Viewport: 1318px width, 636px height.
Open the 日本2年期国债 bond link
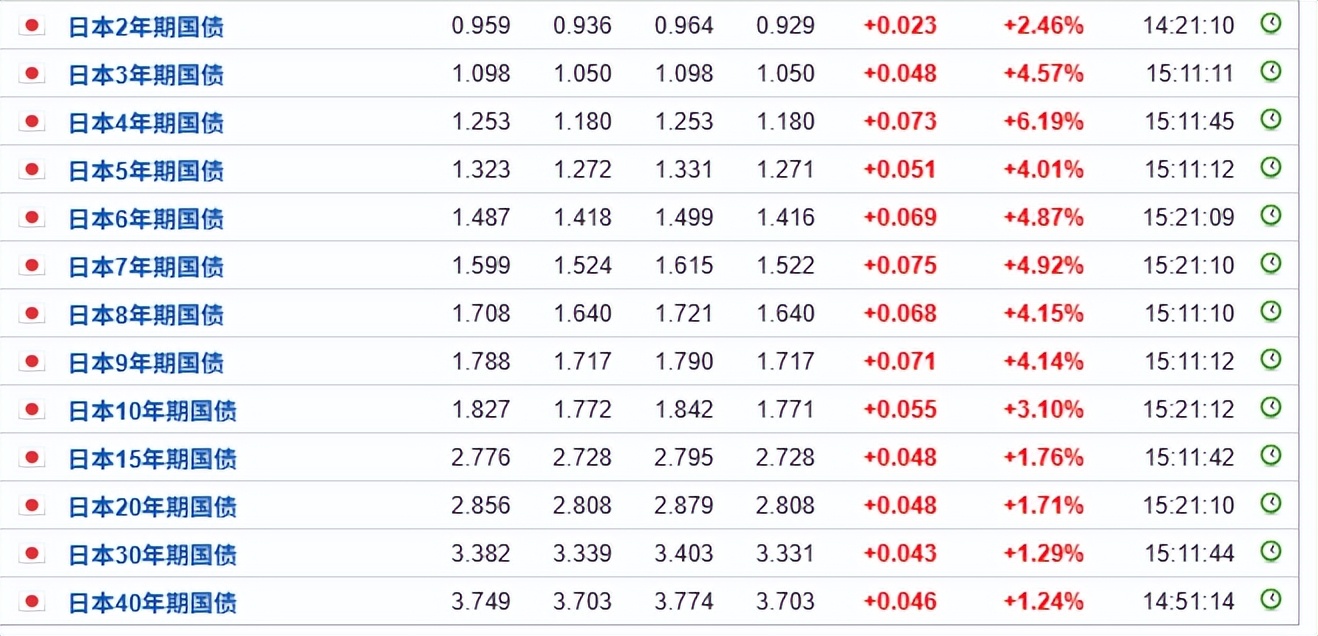[146, 27]
